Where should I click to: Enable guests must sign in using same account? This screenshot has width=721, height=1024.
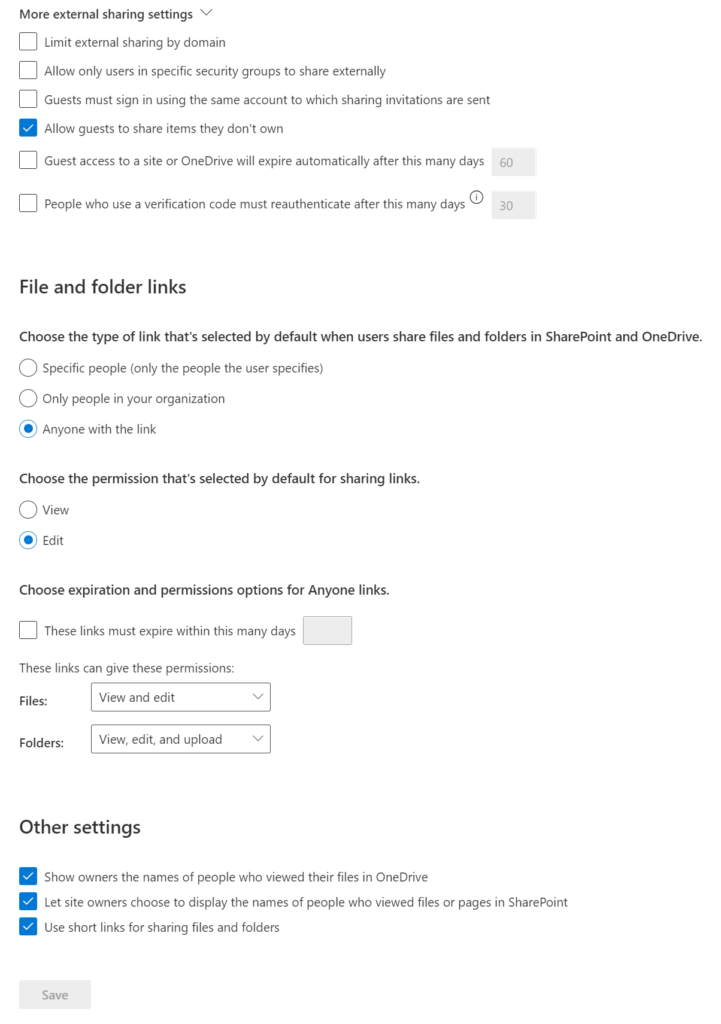[x=28, y=100]
